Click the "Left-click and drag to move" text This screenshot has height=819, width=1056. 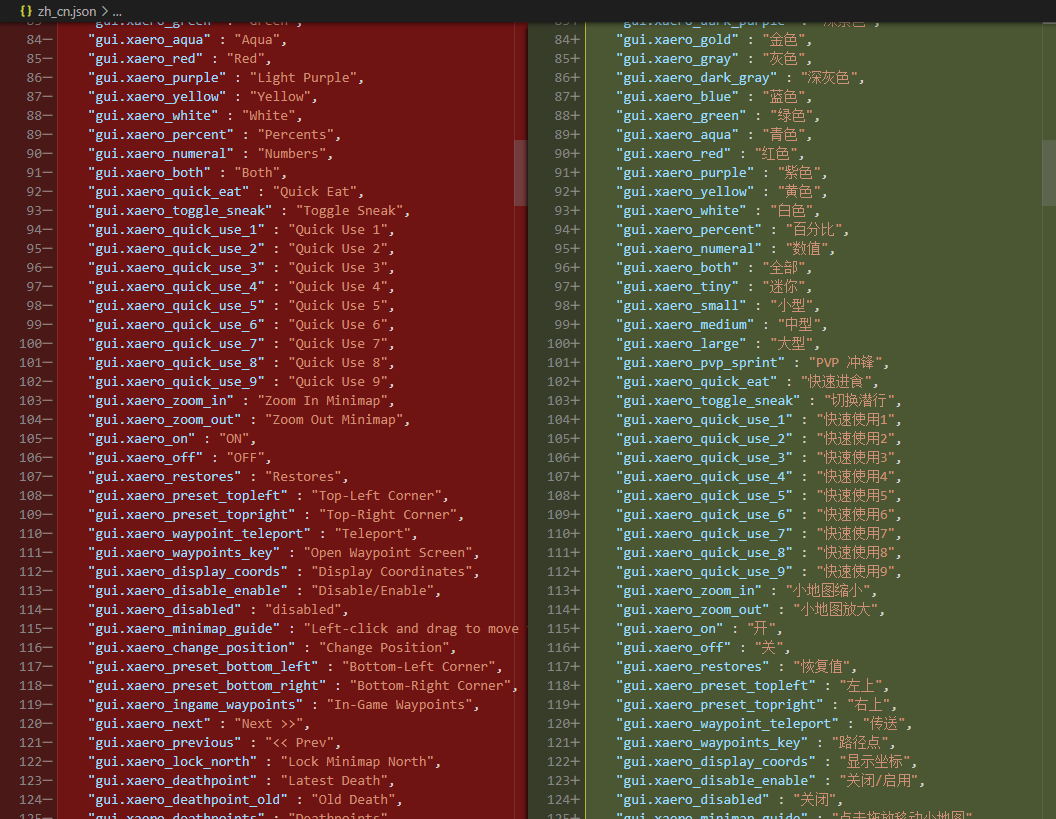click(414, 628)
